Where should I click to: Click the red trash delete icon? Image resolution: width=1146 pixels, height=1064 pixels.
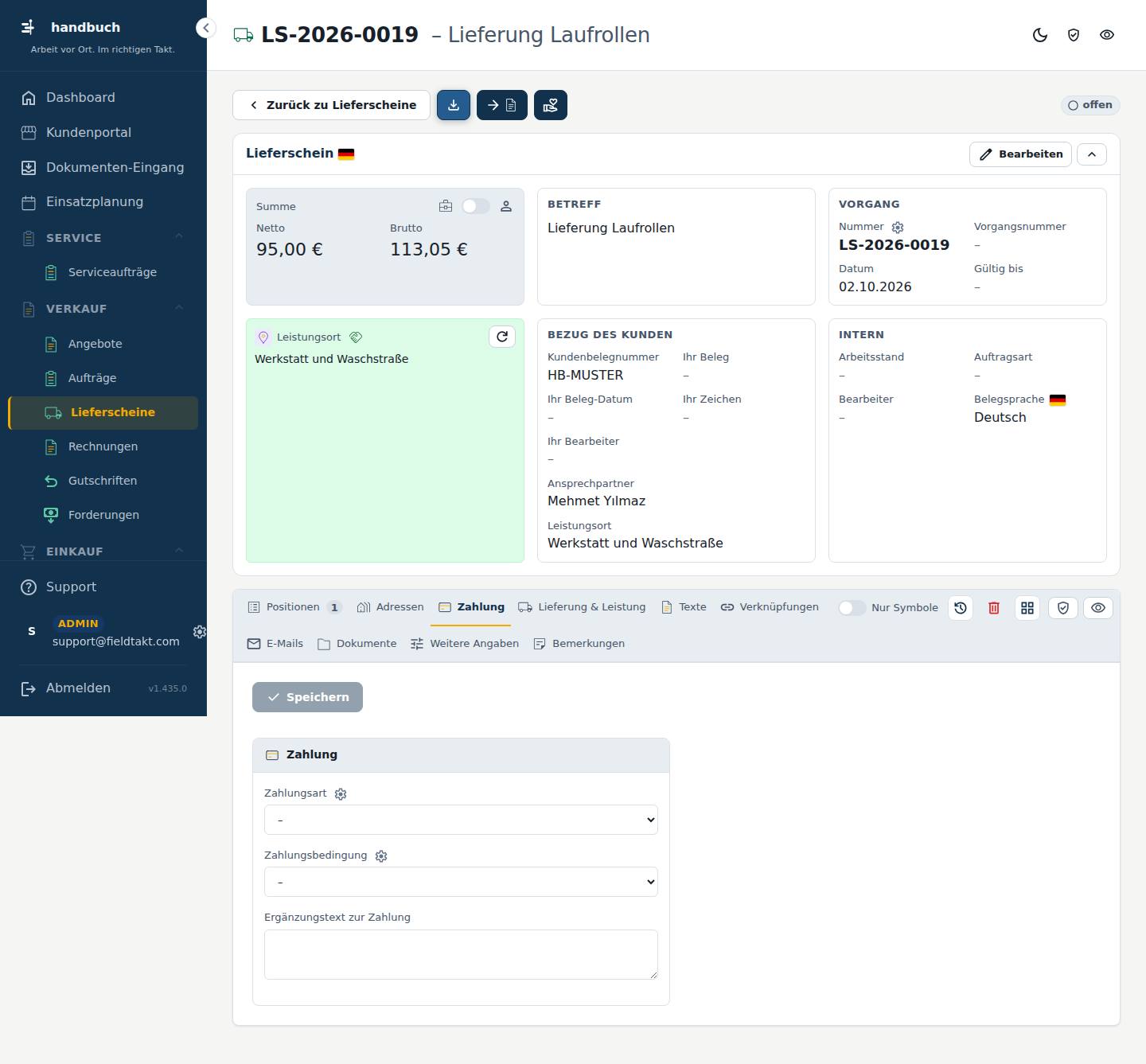pyautogui.click(x=994, y=608)
